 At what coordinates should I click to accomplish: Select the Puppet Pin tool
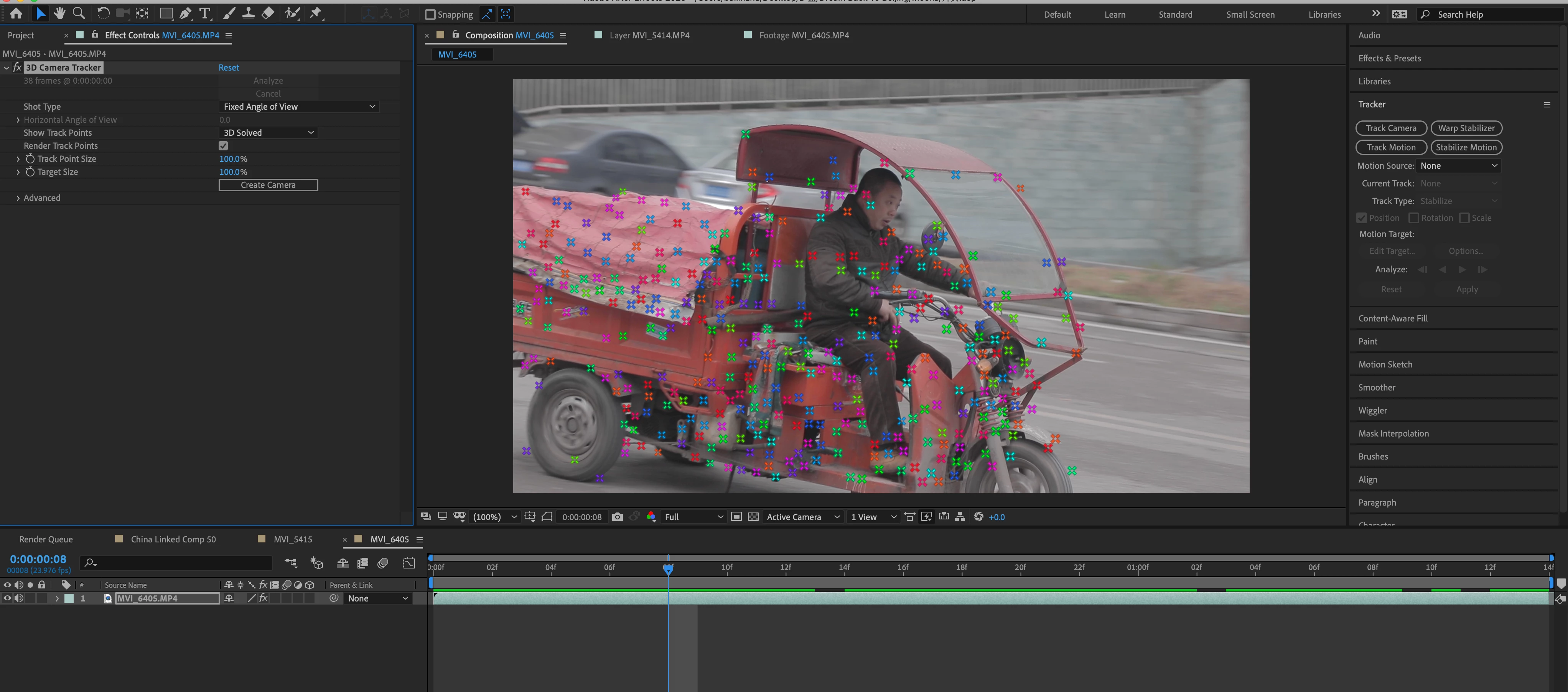tap(315, 13)
